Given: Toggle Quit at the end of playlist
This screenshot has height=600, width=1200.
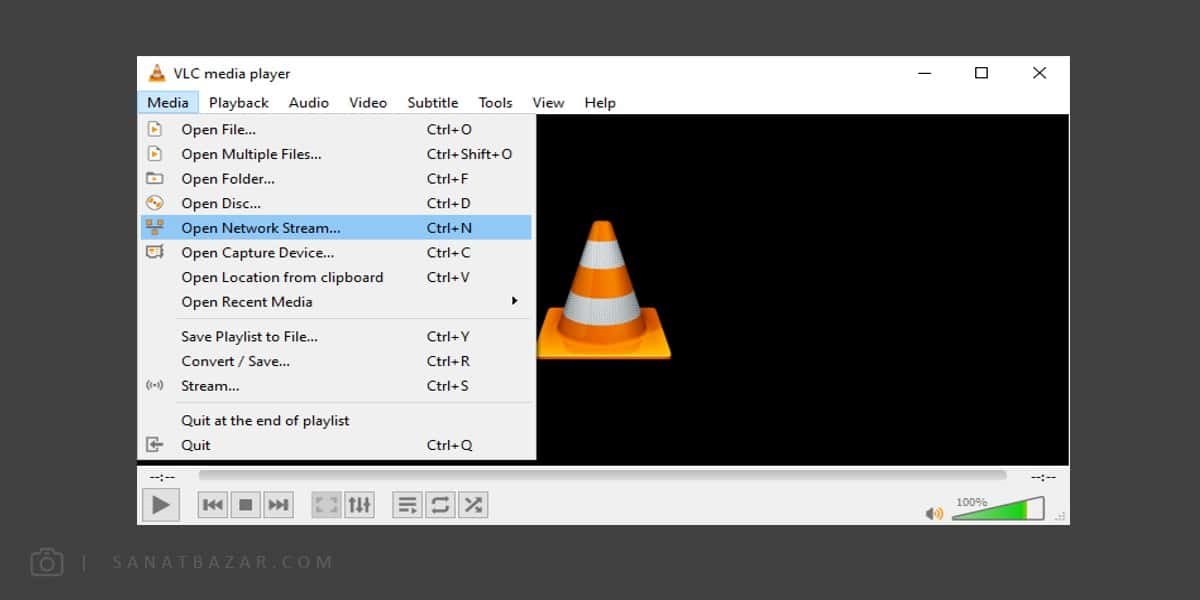Looking at the screenshot, I should click(x=336, y=421).
